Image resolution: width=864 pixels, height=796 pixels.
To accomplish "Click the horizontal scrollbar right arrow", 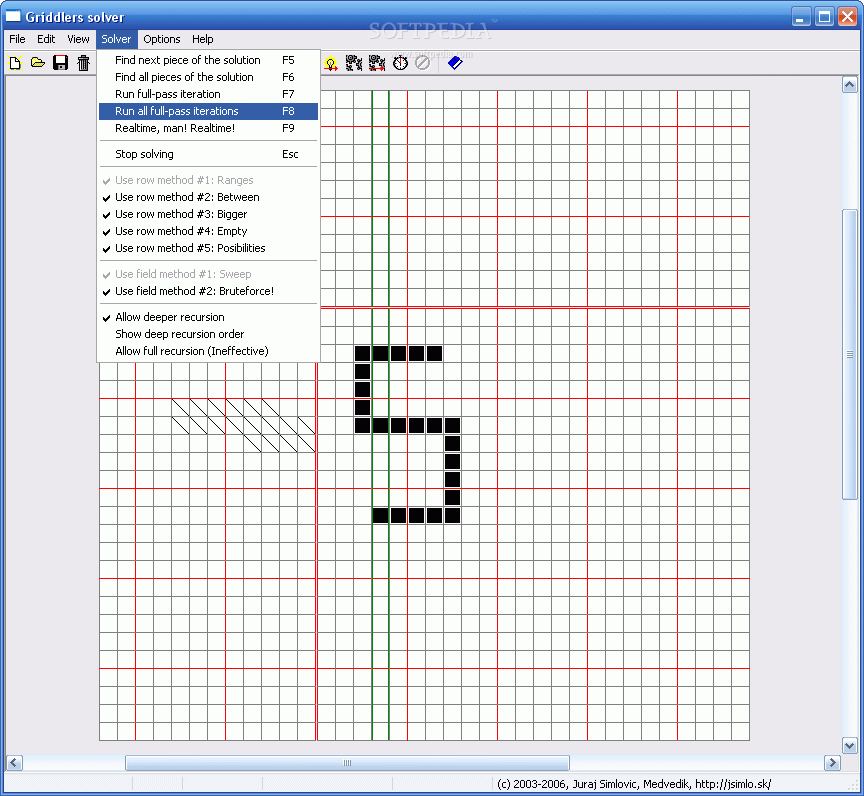I will [x=832, y=763].
